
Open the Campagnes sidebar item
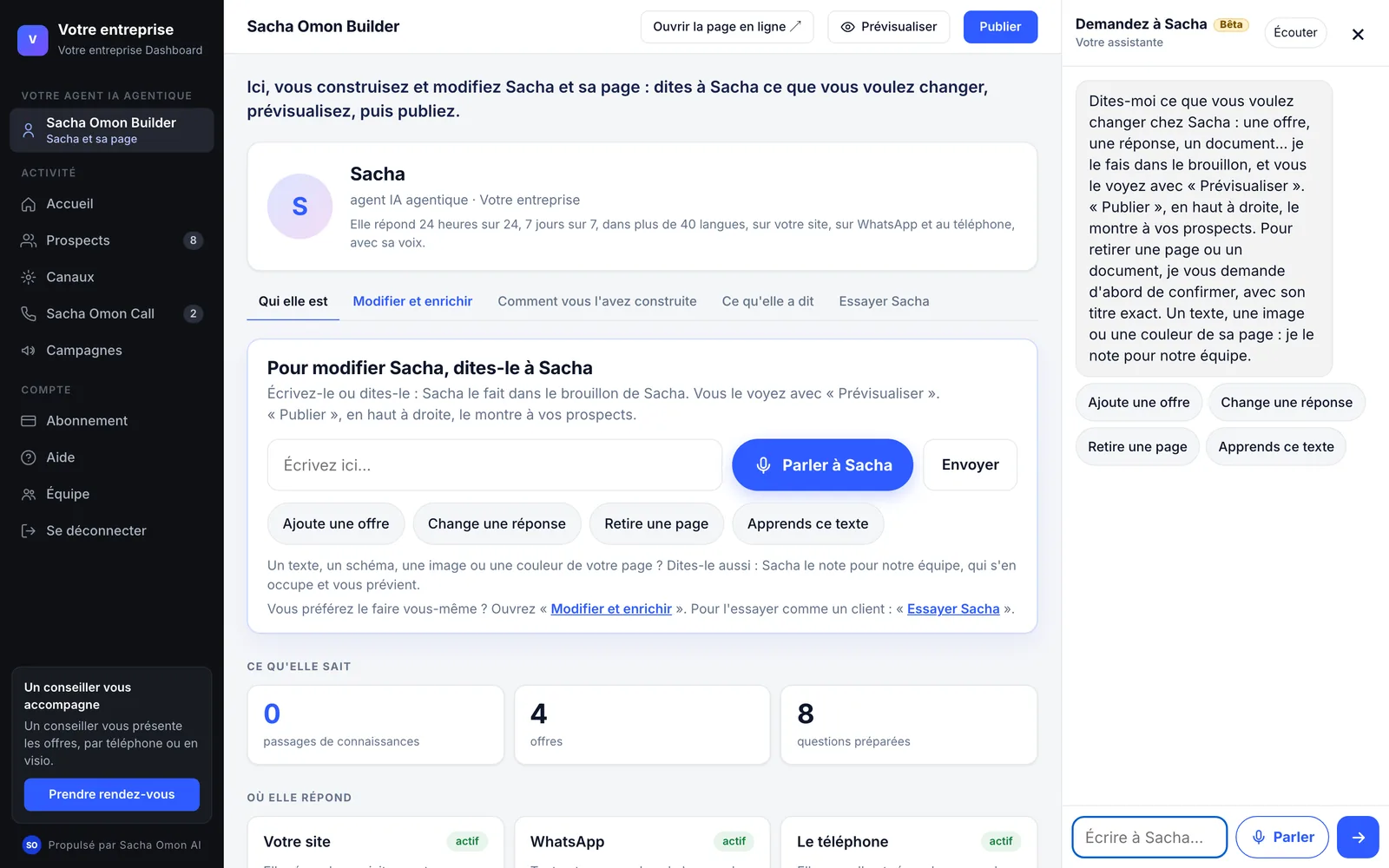pos(111,351)
